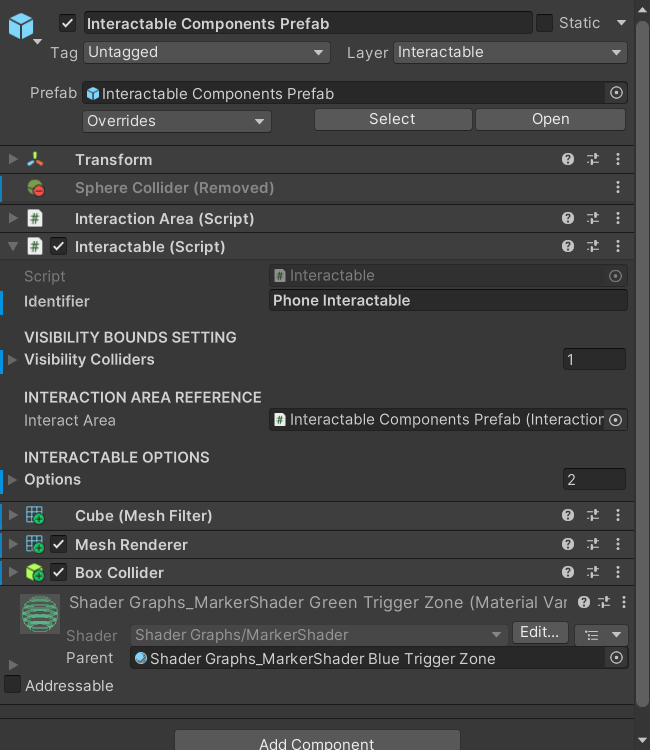Expand Visibility Colliders list
The image size is (650, 750).
point(13,359)
